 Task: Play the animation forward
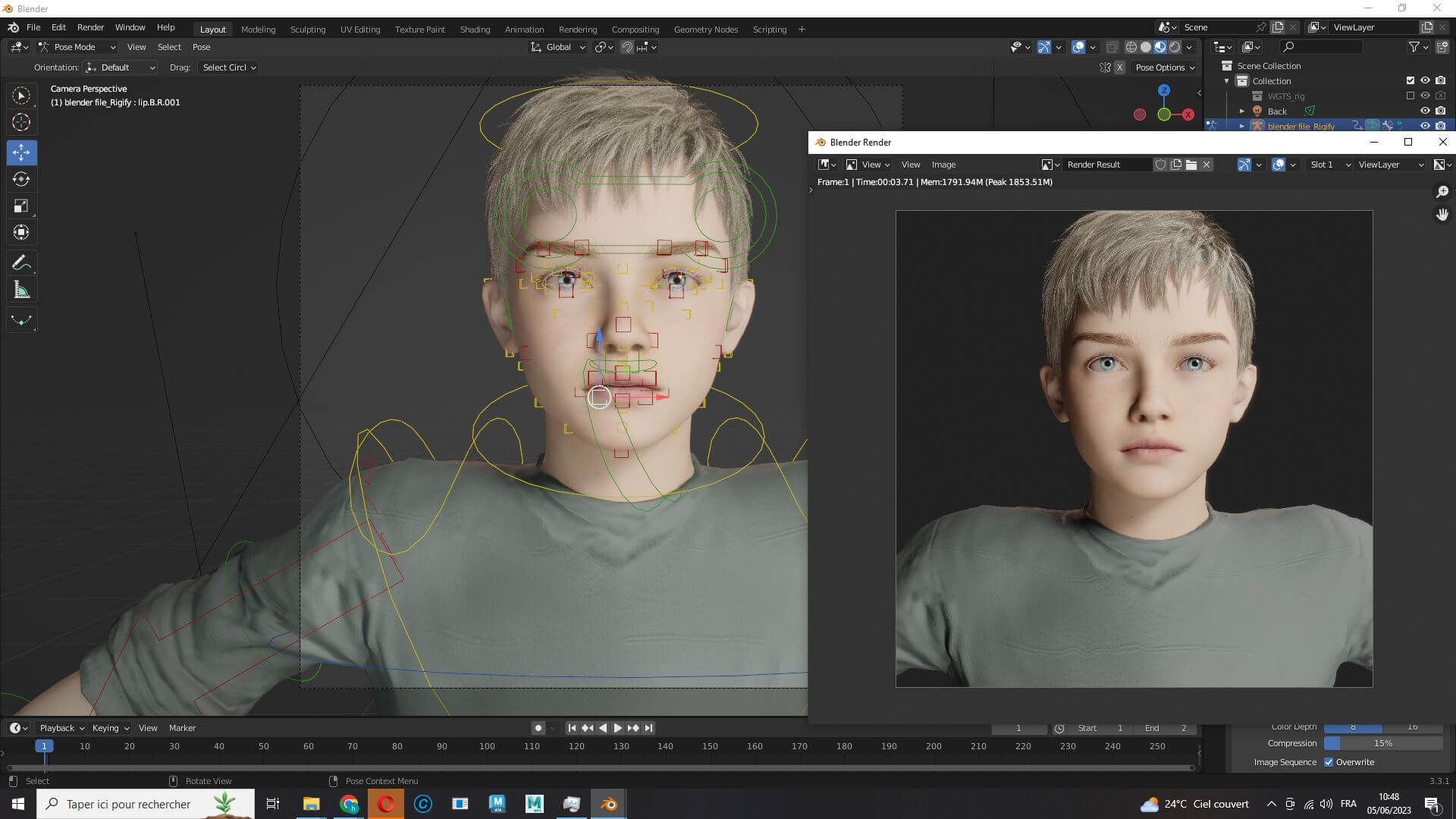(617, 728)
